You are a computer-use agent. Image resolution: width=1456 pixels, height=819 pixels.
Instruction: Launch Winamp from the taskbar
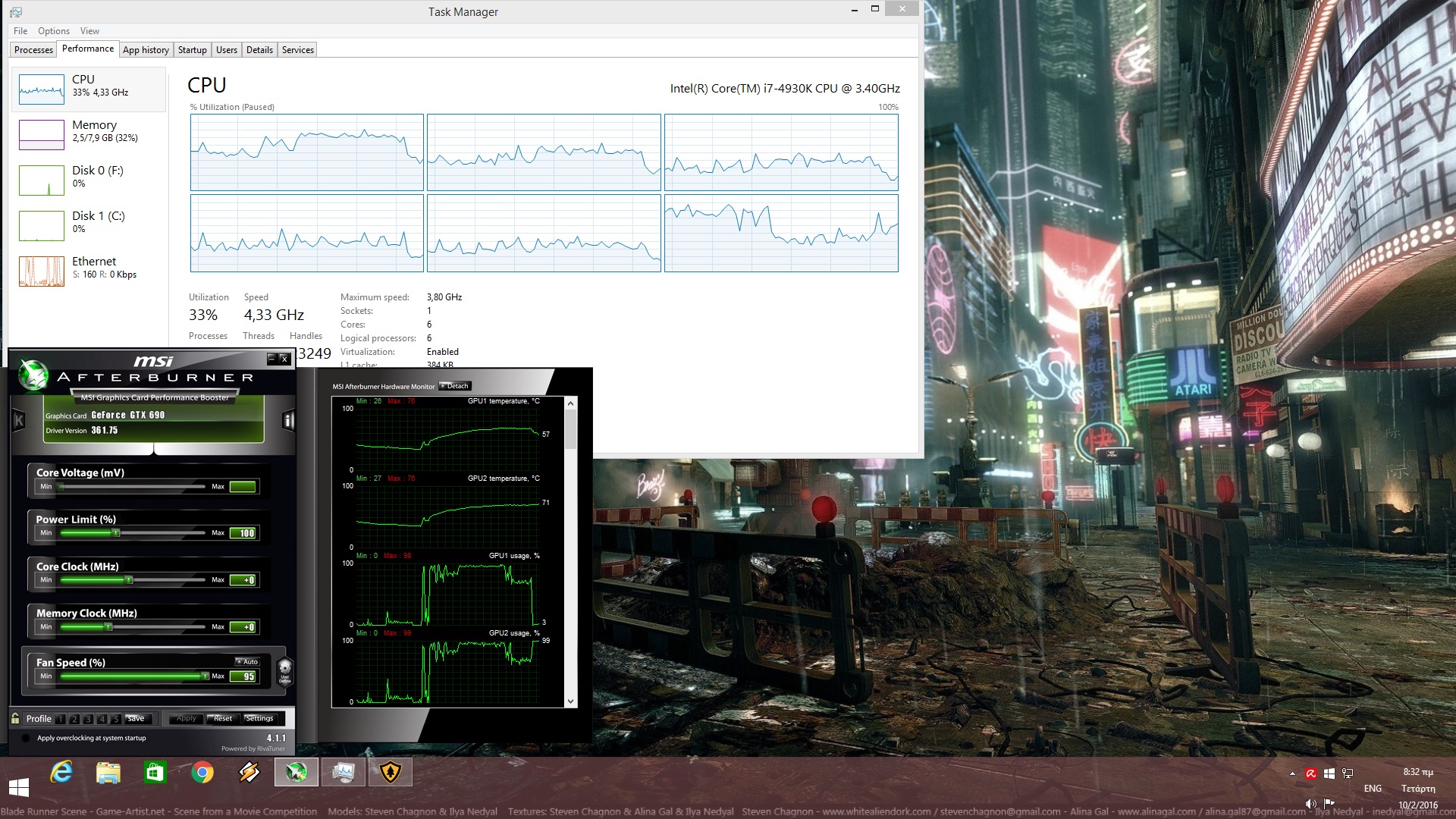[249, 772]
